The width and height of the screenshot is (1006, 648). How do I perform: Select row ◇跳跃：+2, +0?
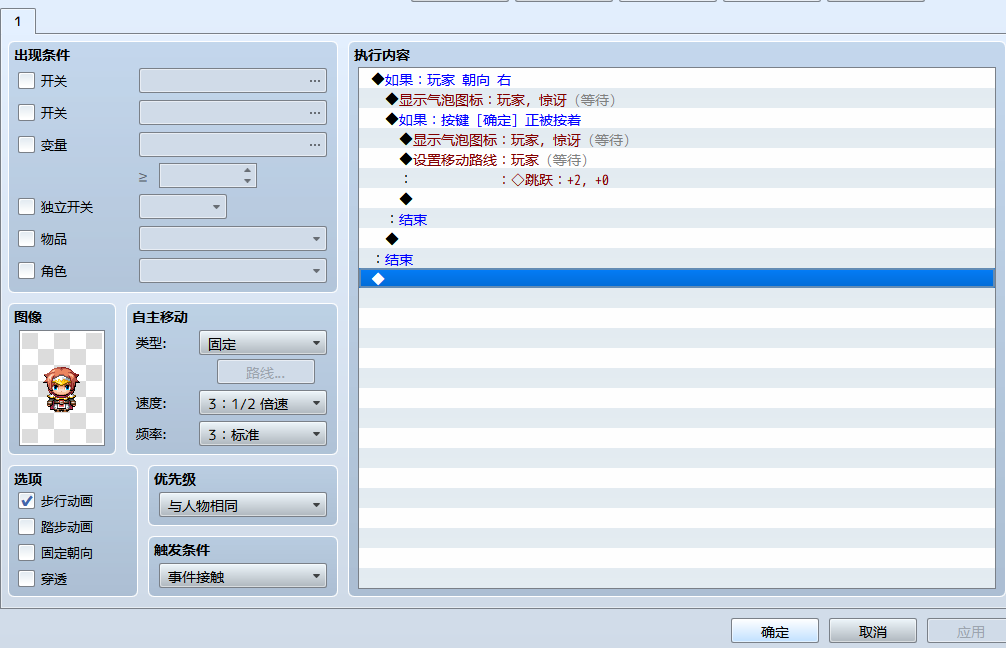[x=676, y=179]
